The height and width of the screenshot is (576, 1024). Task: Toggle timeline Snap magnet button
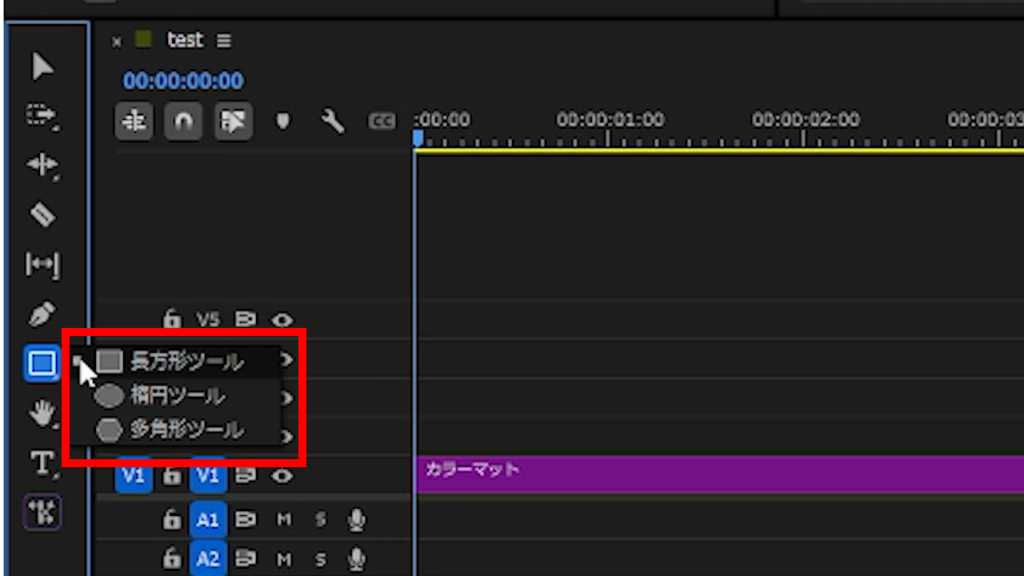point(183,121)
